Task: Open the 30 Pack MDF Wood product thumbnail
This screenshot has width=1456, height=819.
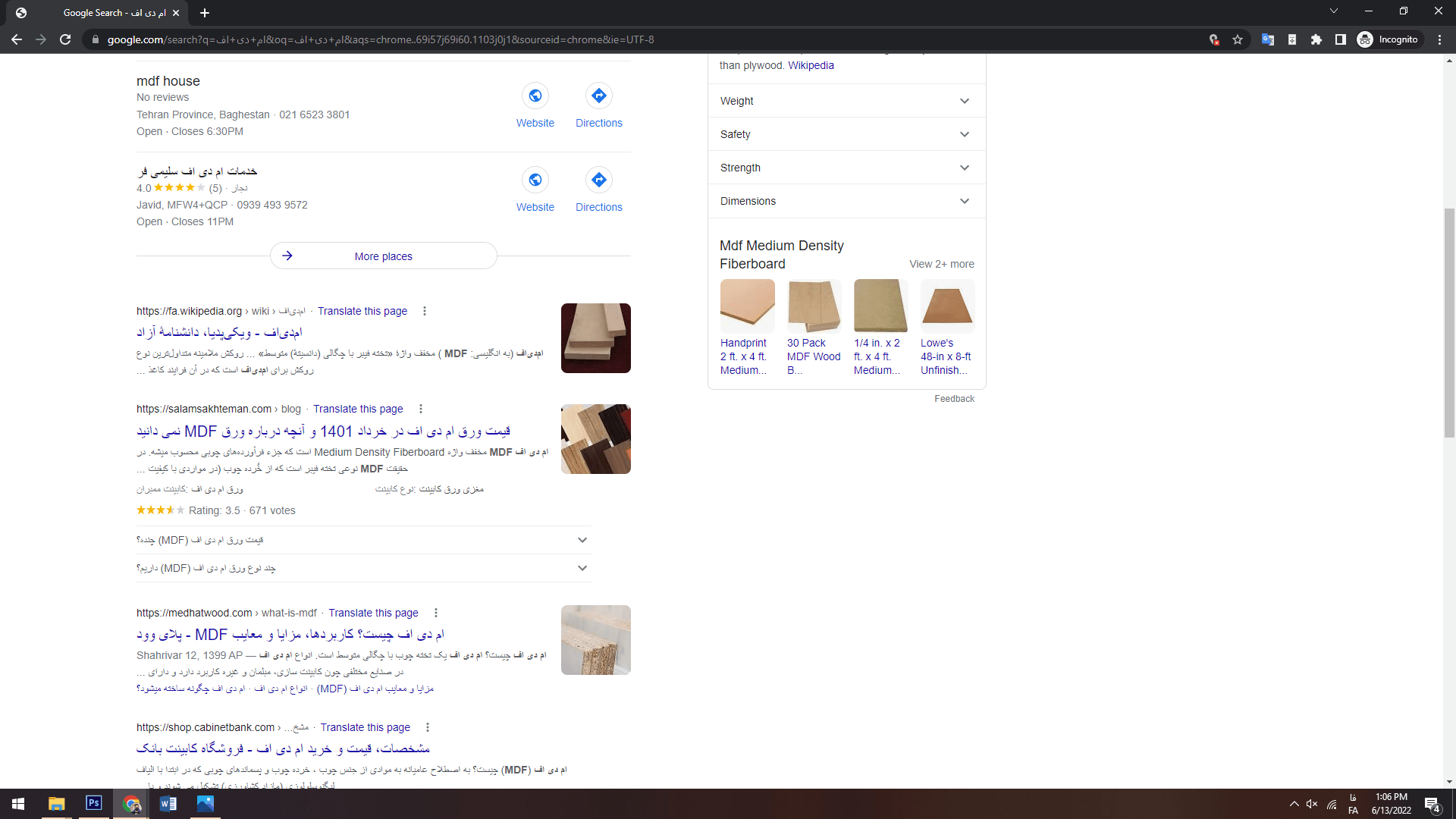Action: pyautogui.click(x=814, y=306)
